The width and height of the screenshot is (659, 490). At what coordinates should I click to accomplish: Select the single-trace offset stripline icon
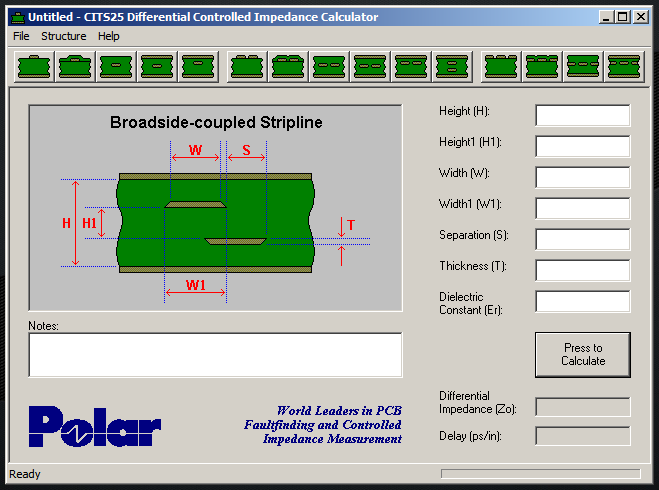[x=198, y=66]
